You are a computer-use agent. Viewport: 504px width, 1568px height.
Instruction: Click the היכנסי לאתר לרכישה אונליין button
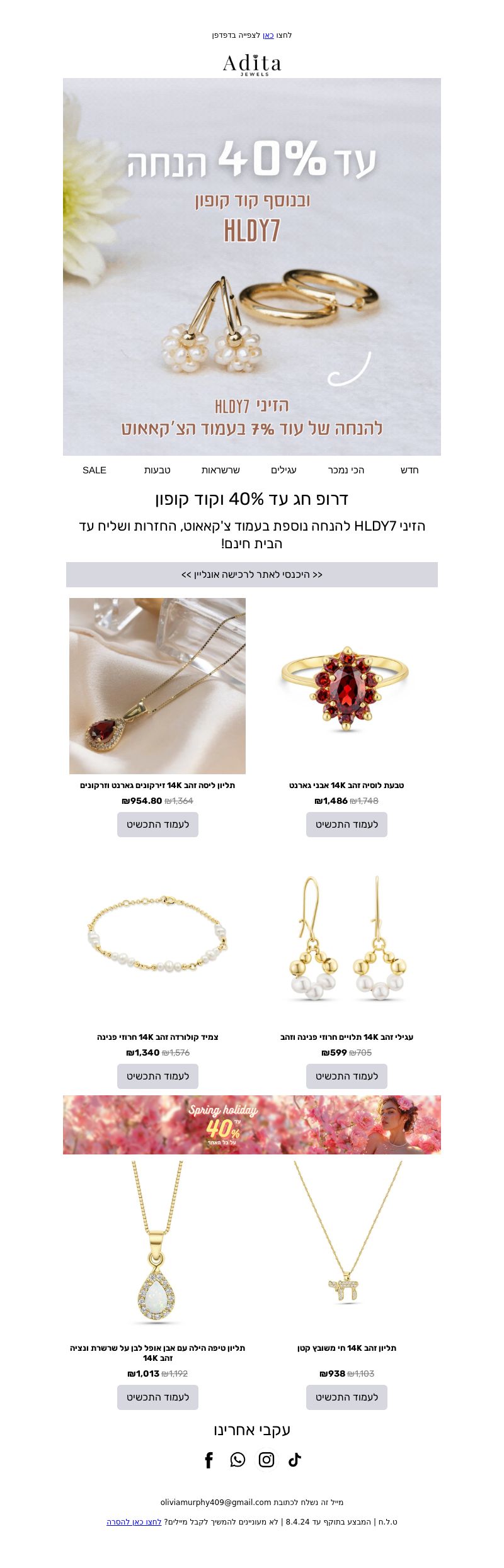pos(252,575)
